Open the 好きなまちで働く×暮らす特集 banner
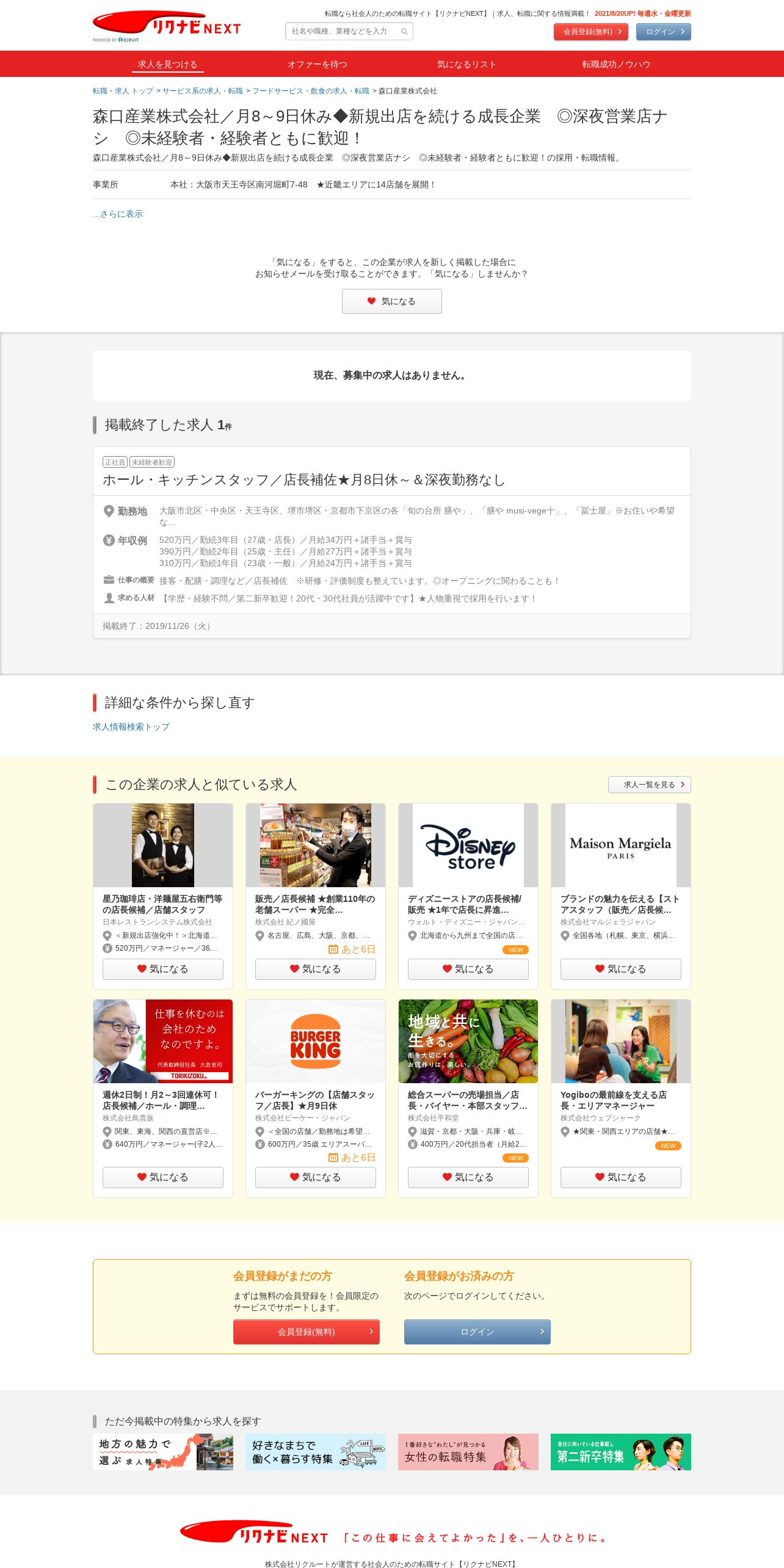Image resolution: width=784 pixels, height=1568 pixels. coord(316,1452)
